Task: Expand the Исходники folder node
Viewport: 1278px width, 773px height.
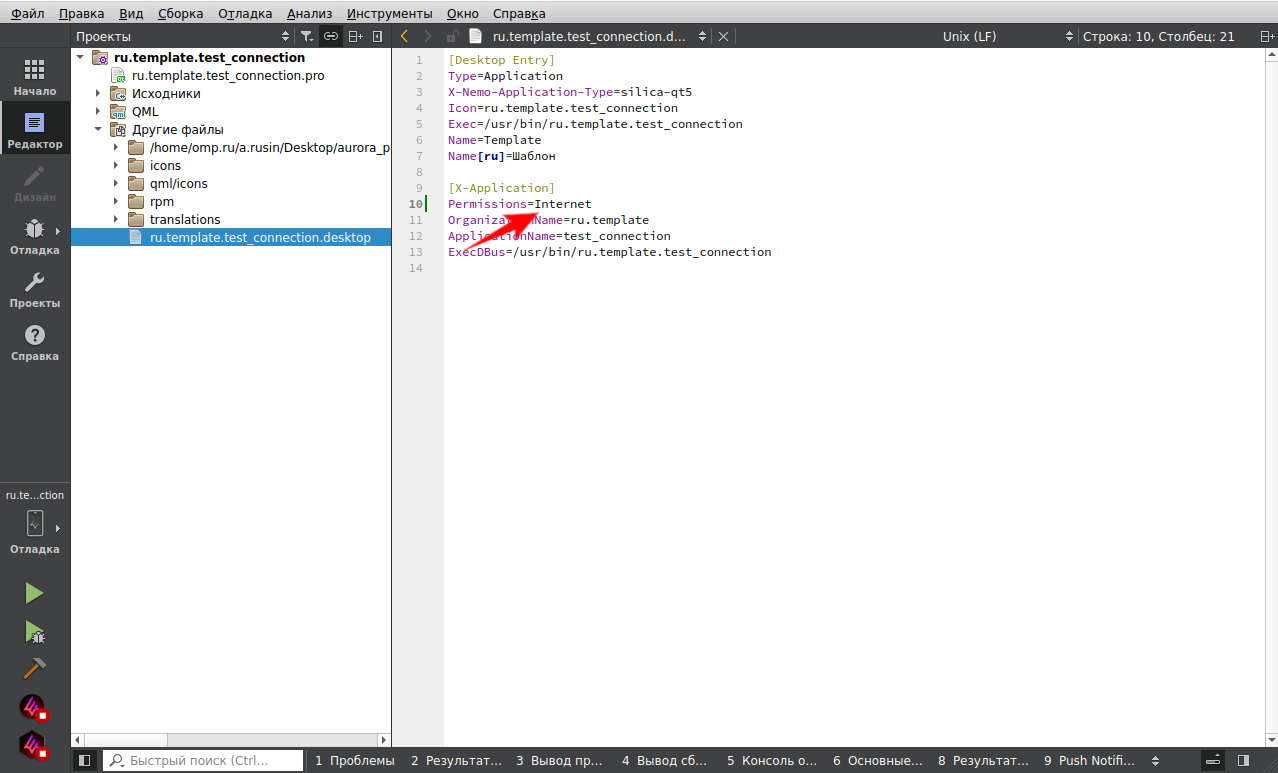Action: (x=98, y=93)
